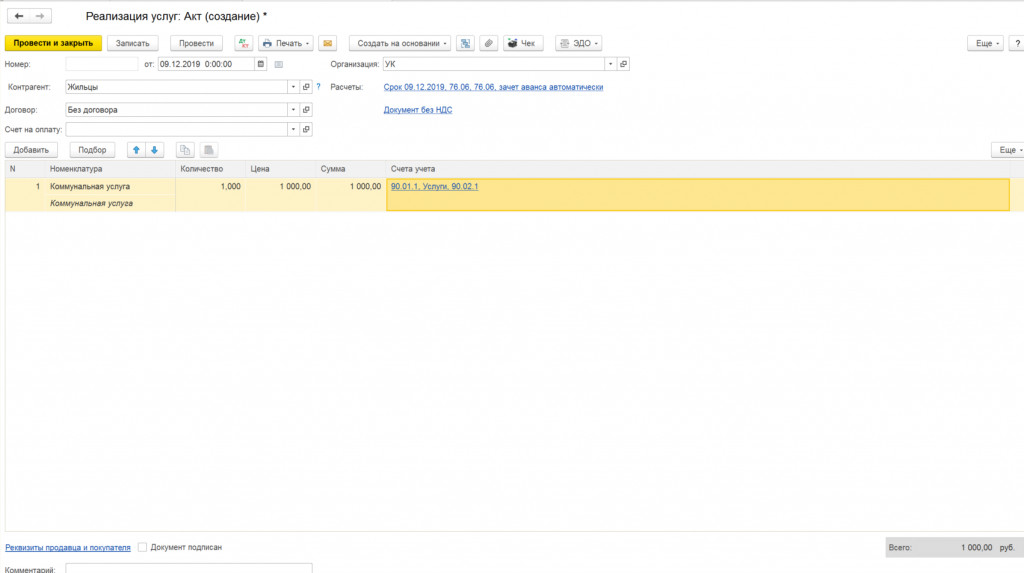Click the Контрагент field with Жильцы
This screenshot has width=1024, height=573.
pyautogui.click(x=176, y=87)
